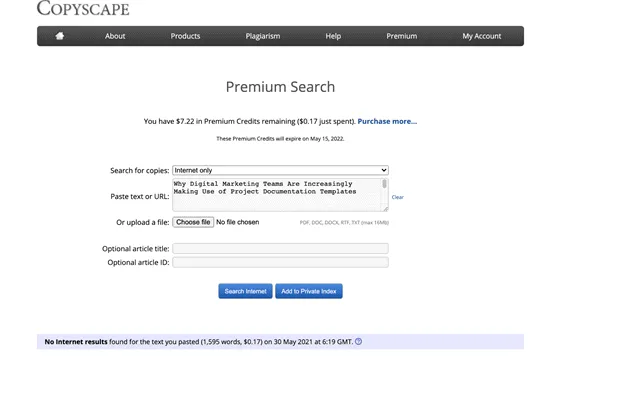Click the Choose file button

click(x=193, y=222)
